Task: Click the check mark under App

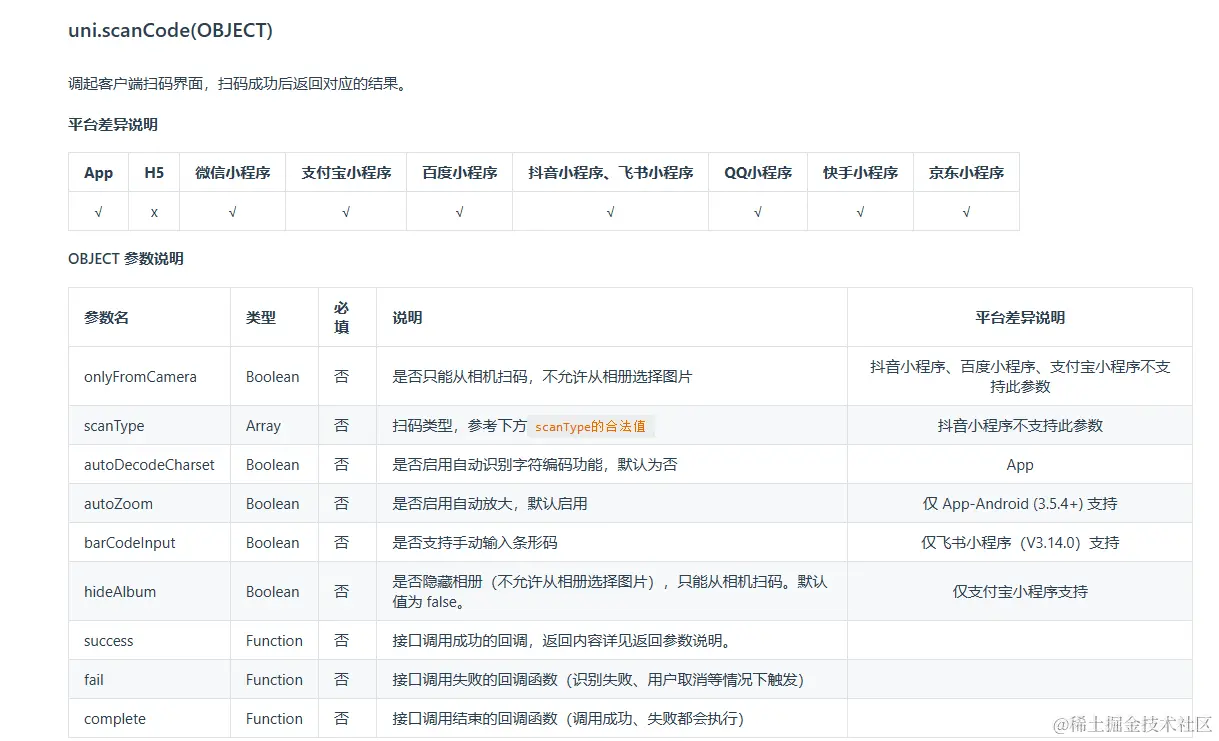Action: point(99,212)
